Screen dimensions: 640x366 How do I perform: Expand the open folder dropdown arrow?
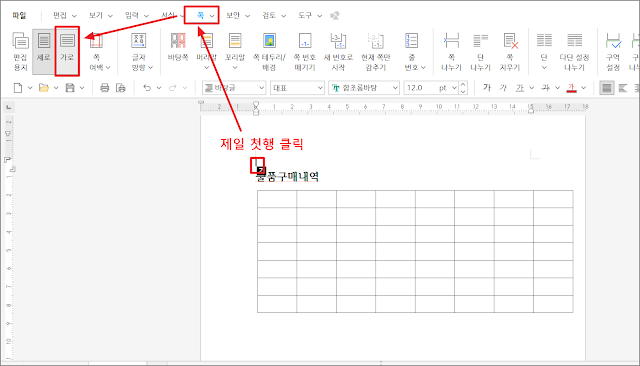point(56,88)
